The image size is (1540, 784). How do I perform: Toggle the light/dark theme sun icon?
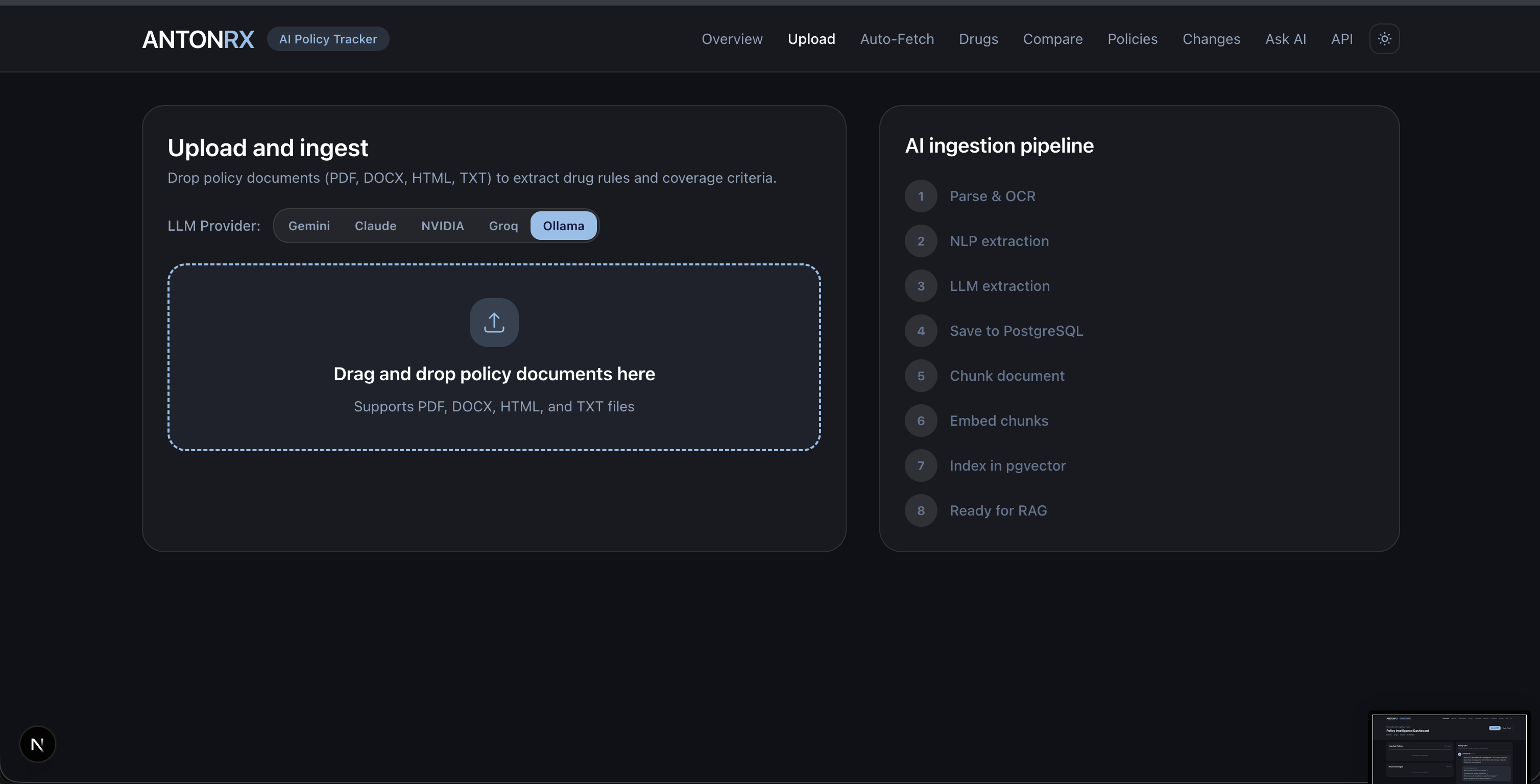1384,39
